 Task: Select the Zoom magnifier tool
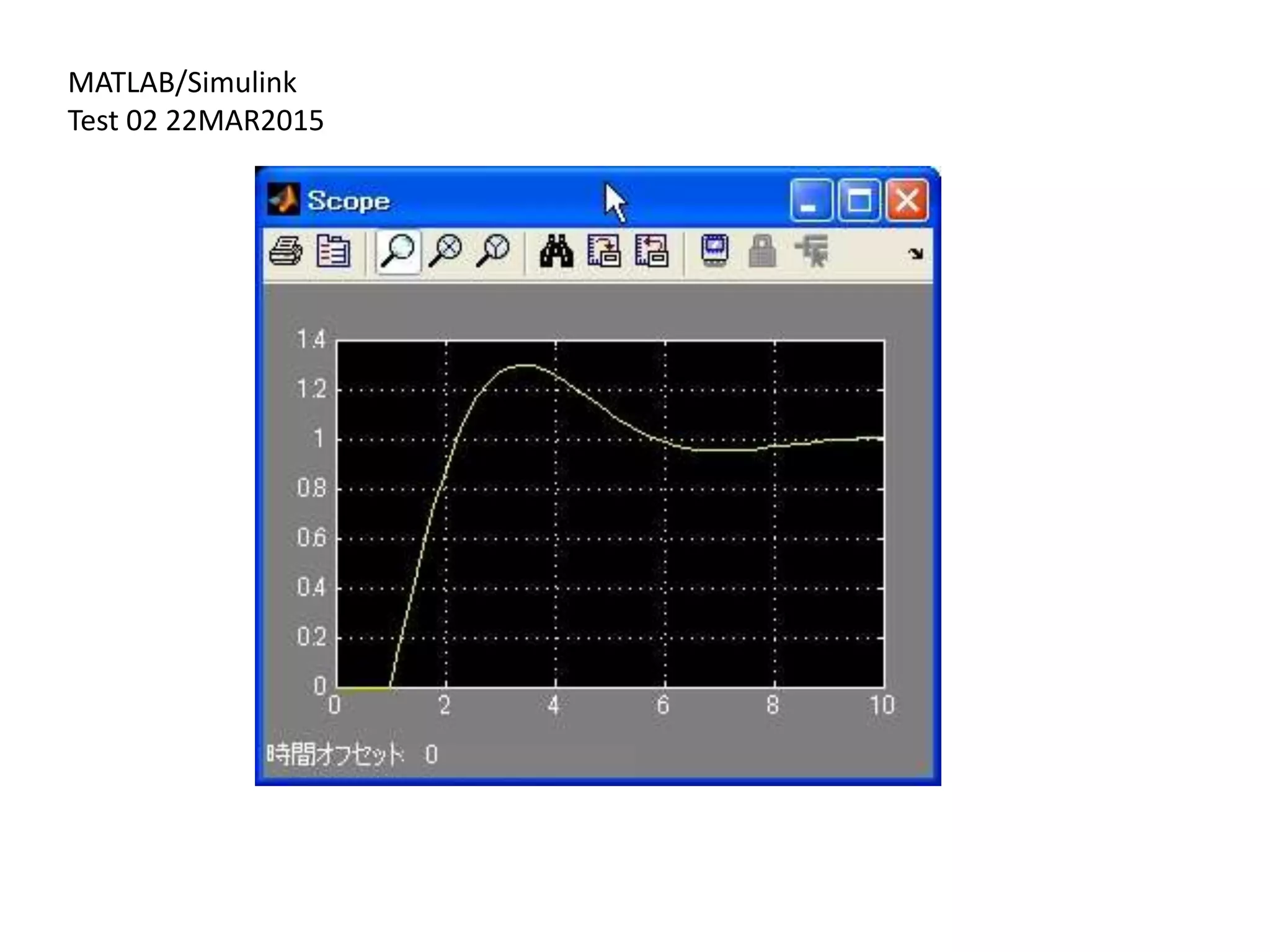[x=397, y=251]
